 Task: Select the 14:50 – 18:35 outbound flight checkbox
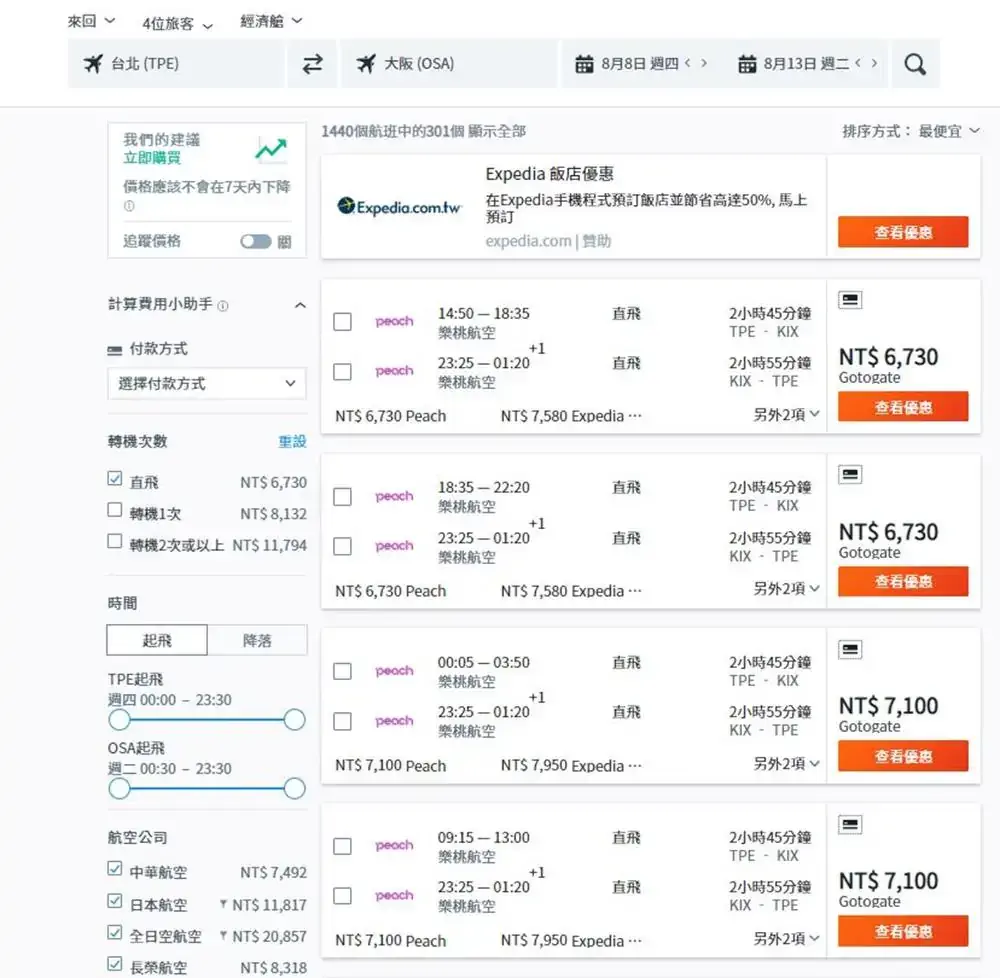click(x=342, y=322)
